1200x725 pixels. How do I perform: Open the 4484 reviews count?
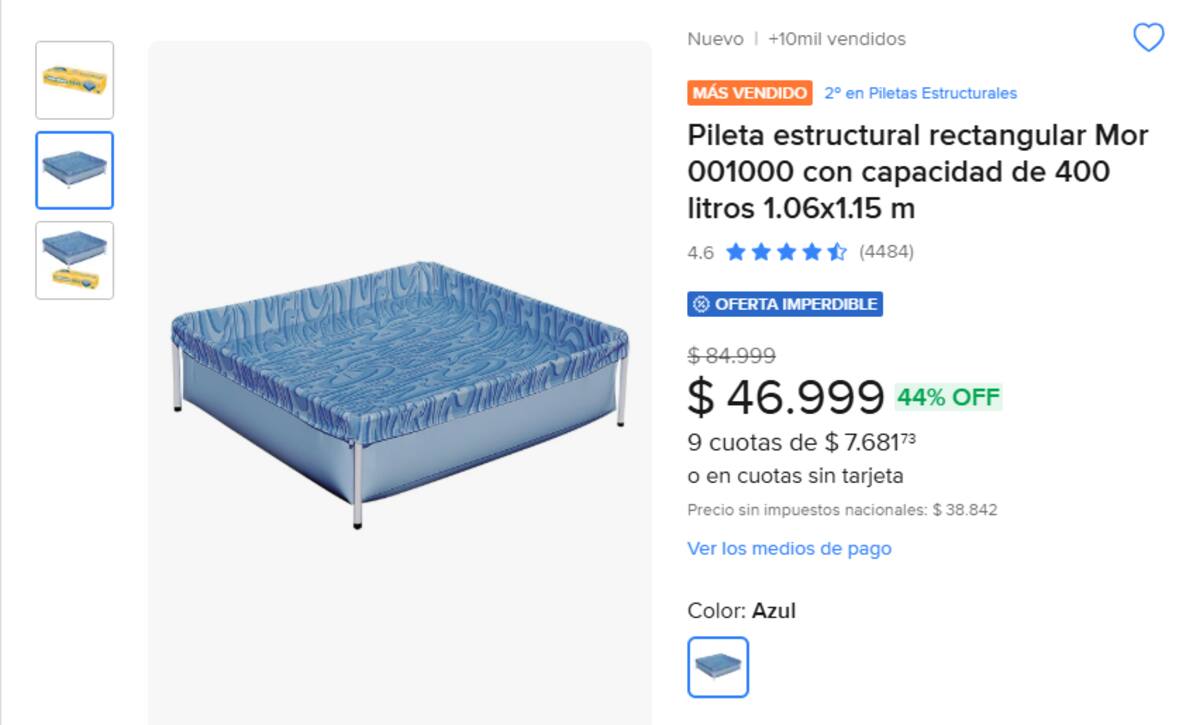point(886,252)
